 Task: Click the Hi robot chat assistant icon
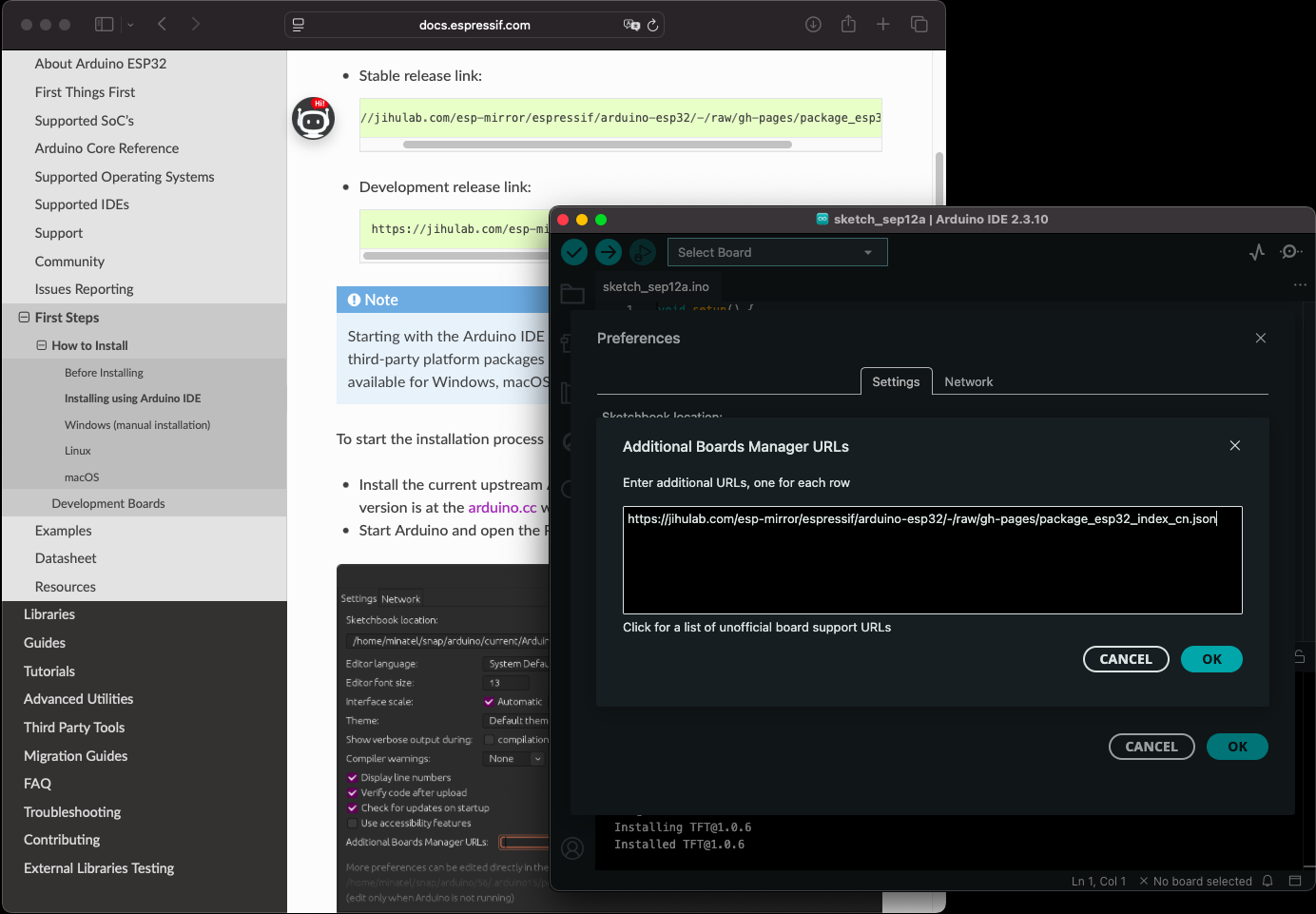(313, 119)
